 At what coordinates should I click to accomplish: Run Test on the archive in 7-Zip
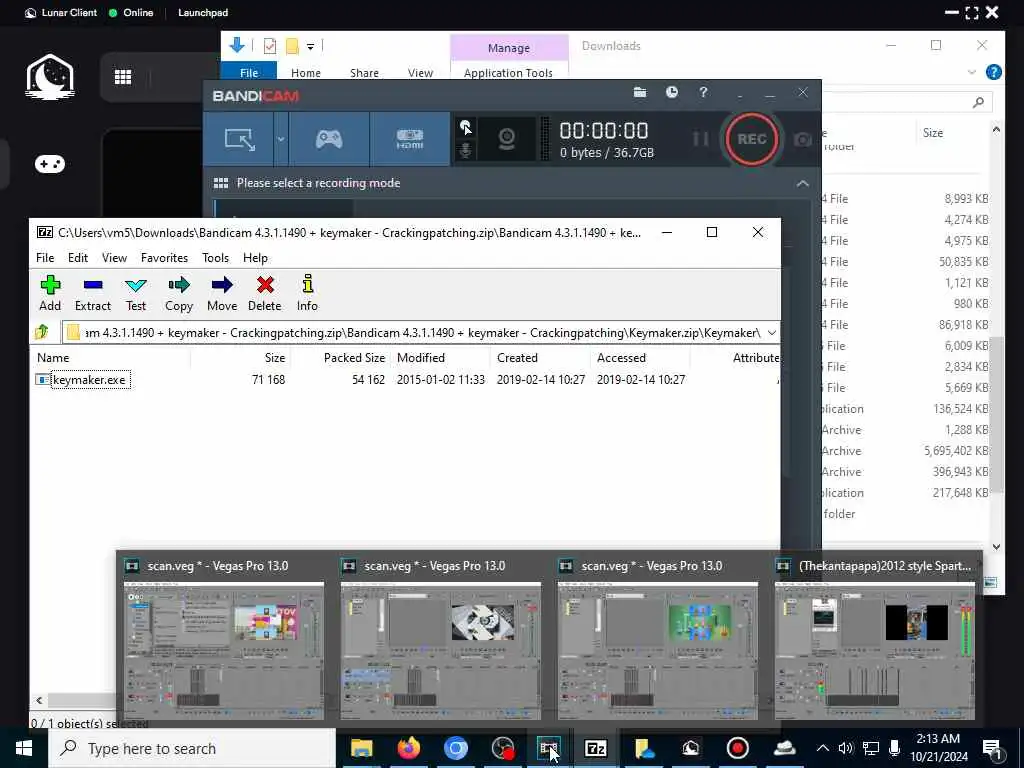click(x=136, y=293)
